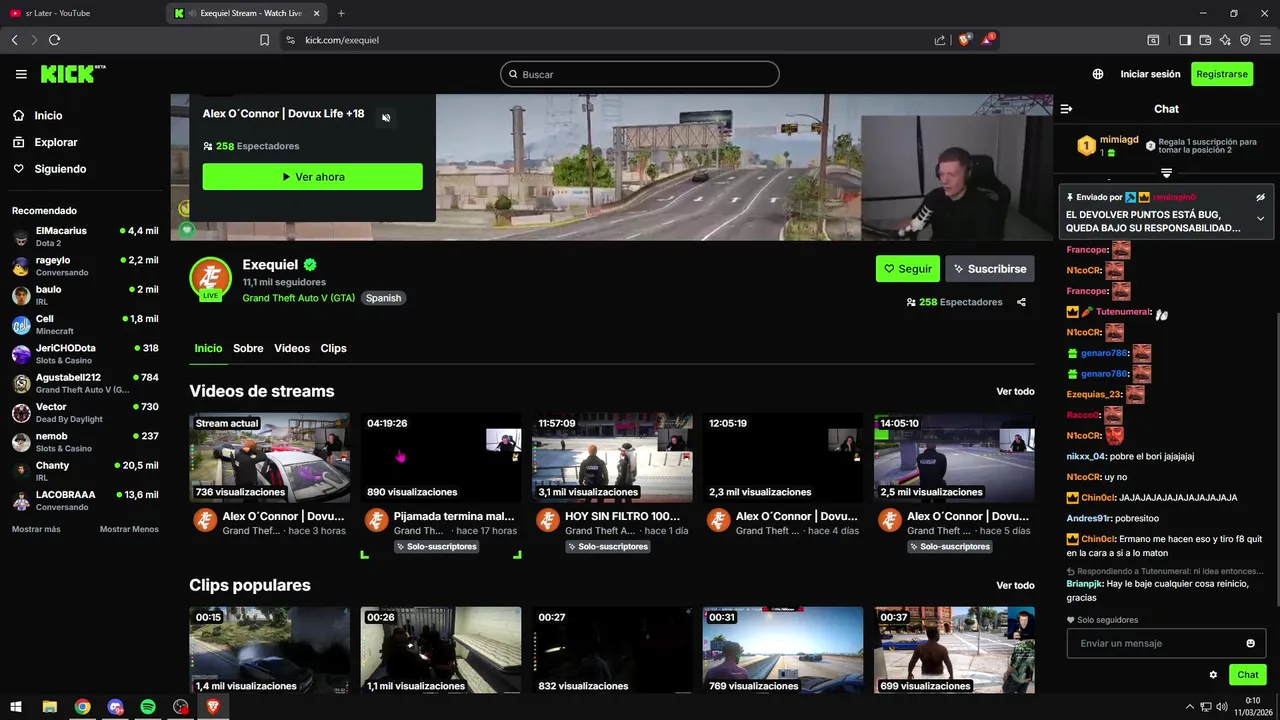Open the Brave Shields lion icon
Viewport: 1280px width, 720px height.
click(964, 40)
